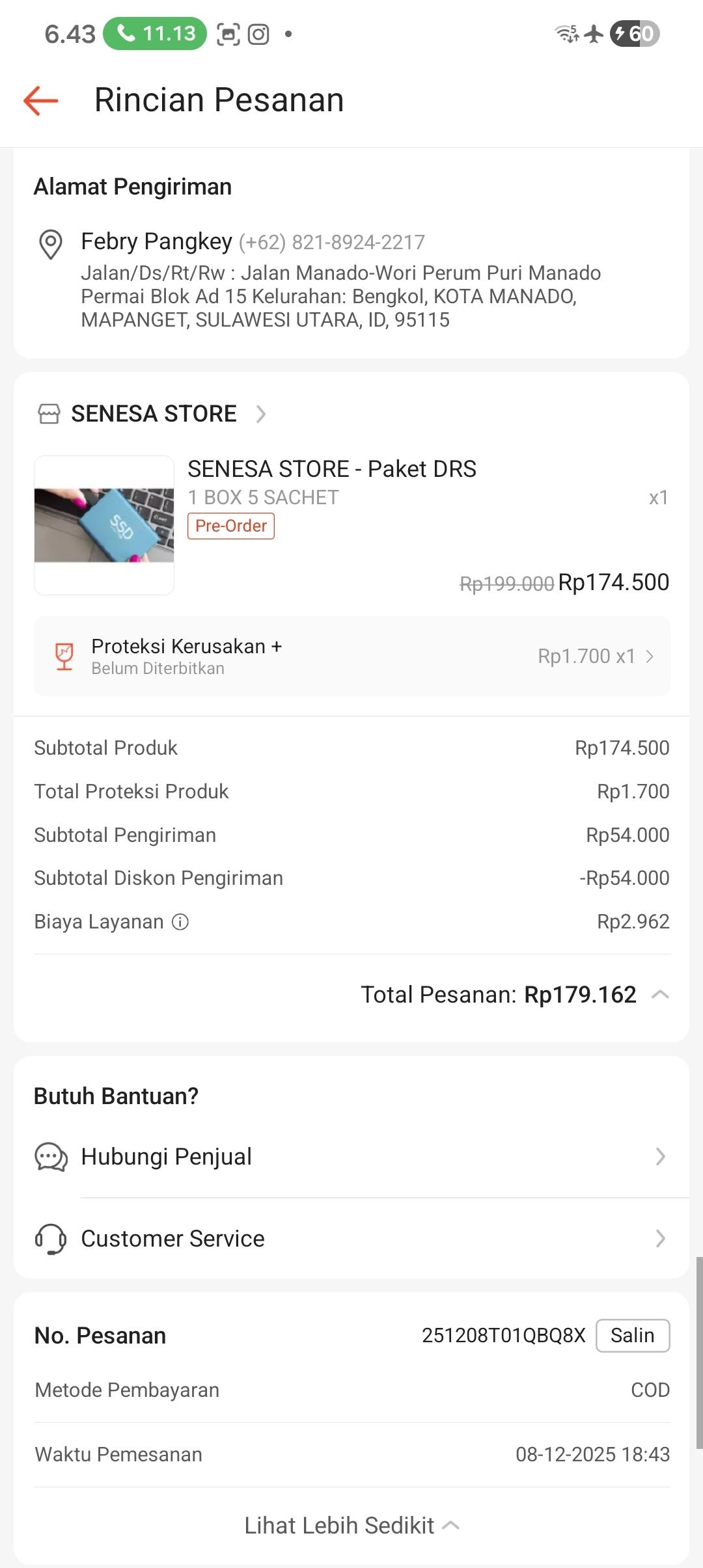Viewport: 703px width, 1568px height.
Task: Tap the orange back arrow
Action: coord(41,101)
